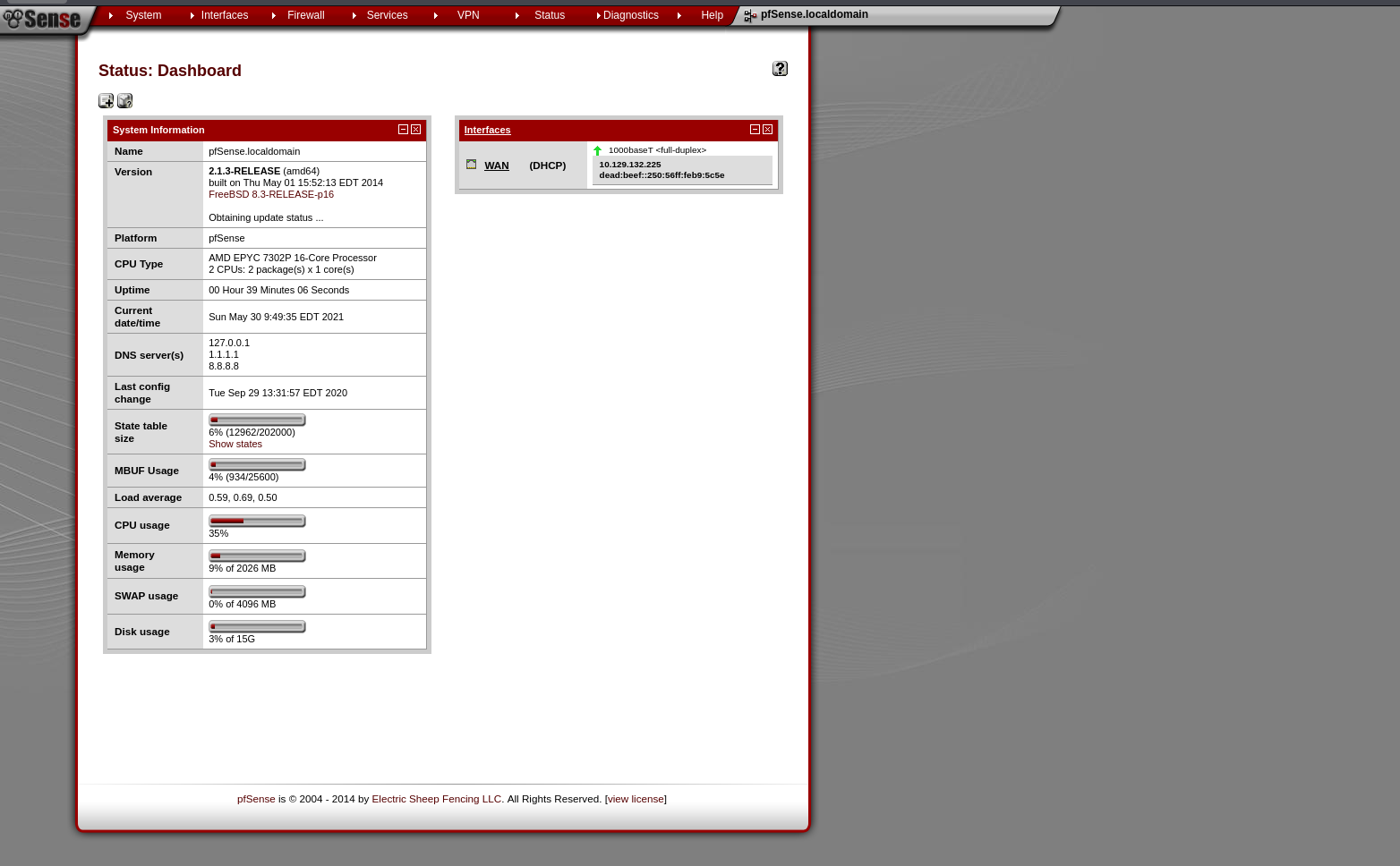
Task: Click the SWAP usage progress bar
Action: point(257,591)
